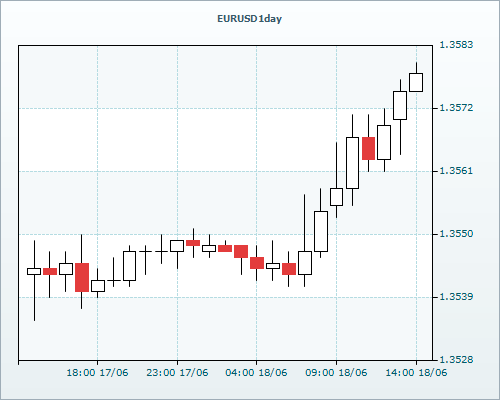Select the 18:00 17/06 time label
The width and height of the screenshot is (500, 400).
(x=97, y=373)
